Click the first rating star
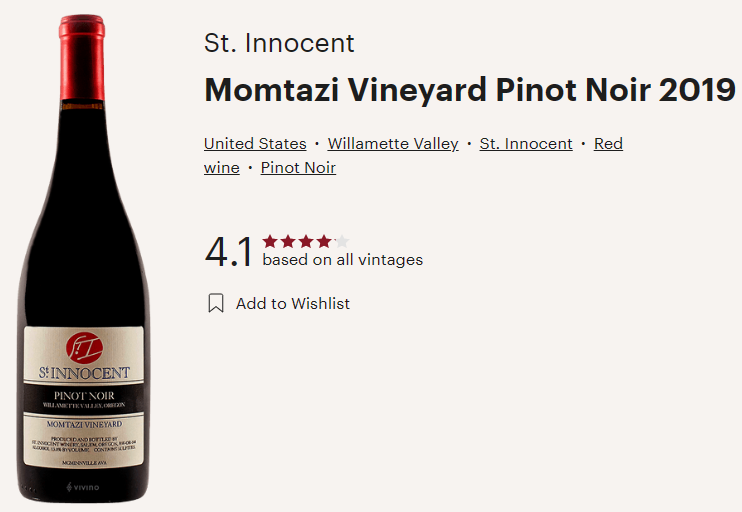The height and width of the screenshot is (512, 742). (x=270, y=241)
